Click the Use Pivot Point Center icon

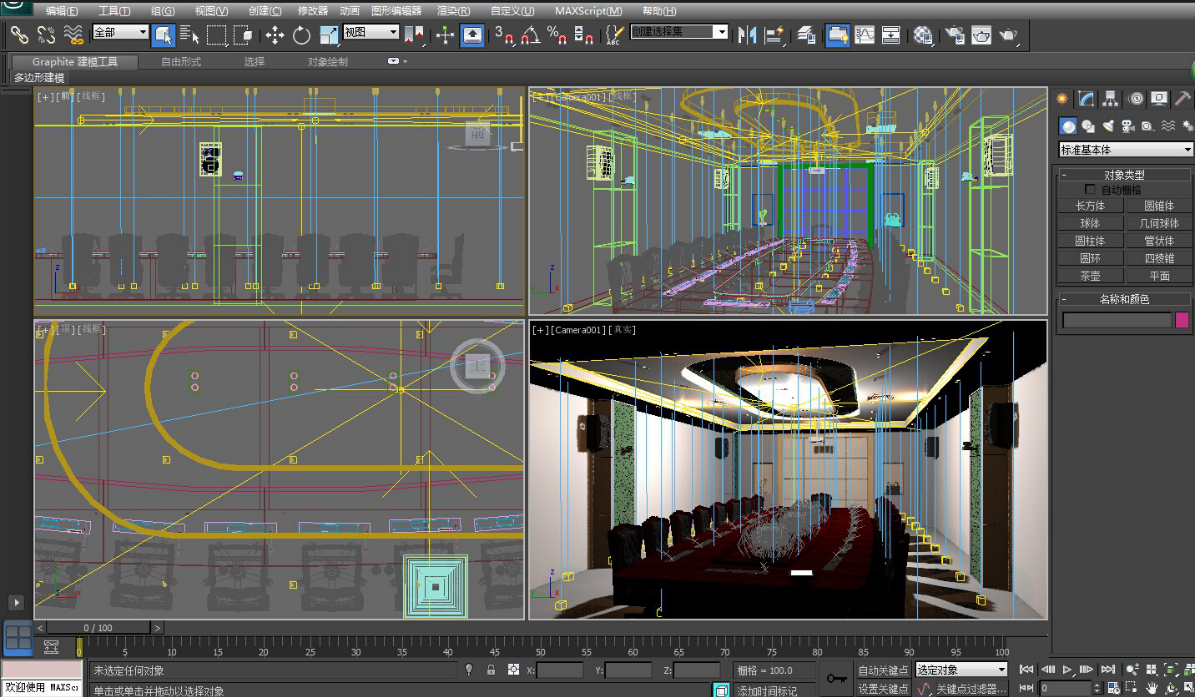(414, 34)
